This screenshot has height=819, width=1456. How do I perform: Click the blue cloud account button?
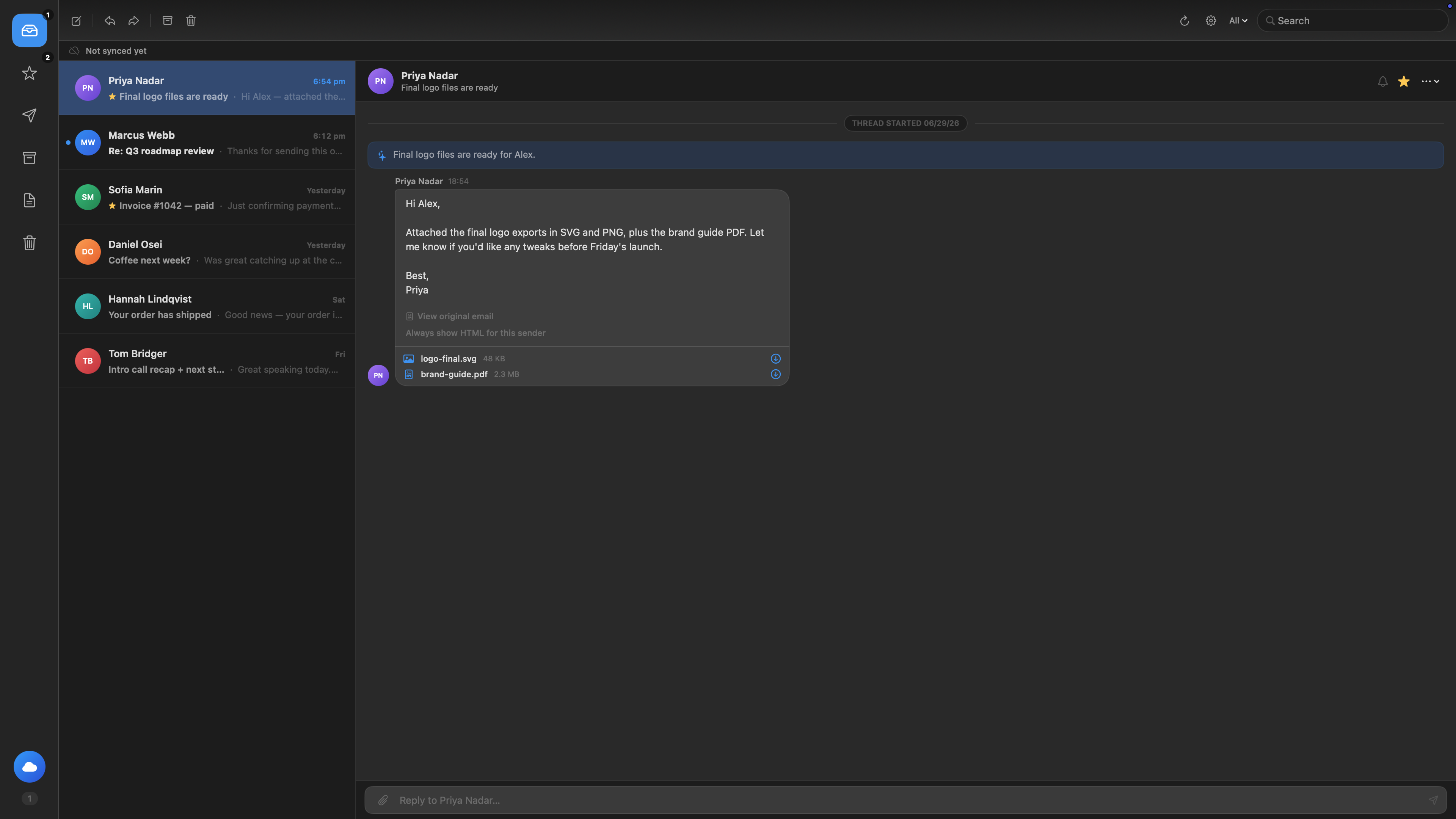[x=30, y=766]
